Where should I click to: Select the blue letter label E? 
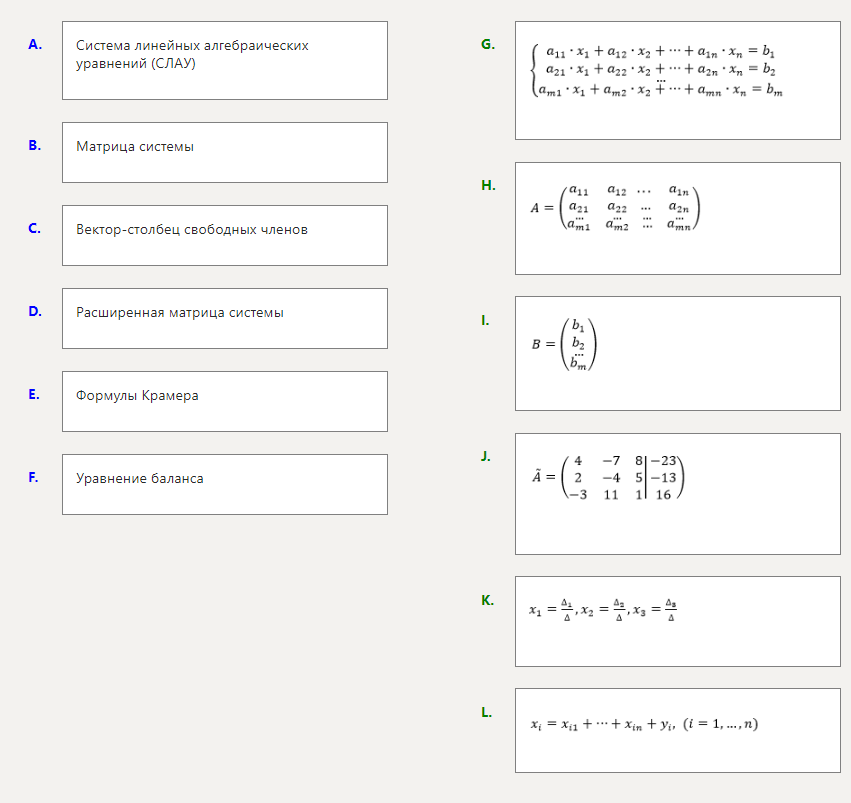click(x=35, y=394)
